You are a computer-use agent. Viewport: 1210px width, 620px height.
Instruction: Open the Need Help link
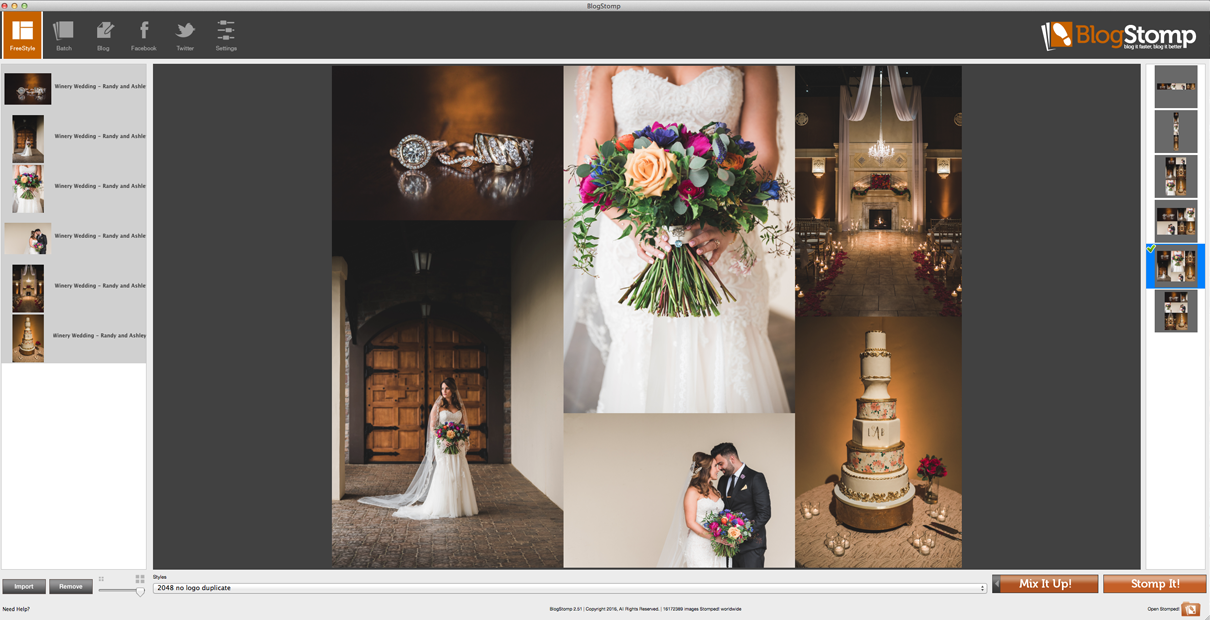[x=14, y=608]
